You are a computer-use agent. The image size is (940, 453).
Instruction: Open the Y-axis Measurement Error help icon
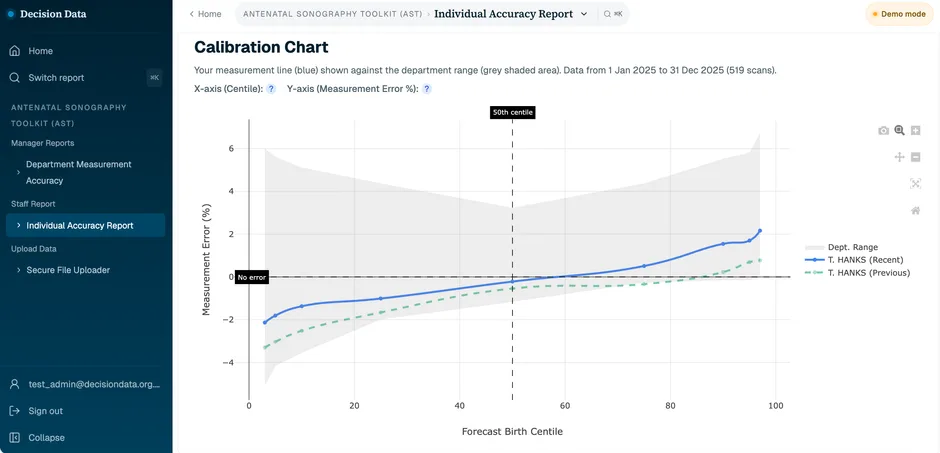pos(427,89)
